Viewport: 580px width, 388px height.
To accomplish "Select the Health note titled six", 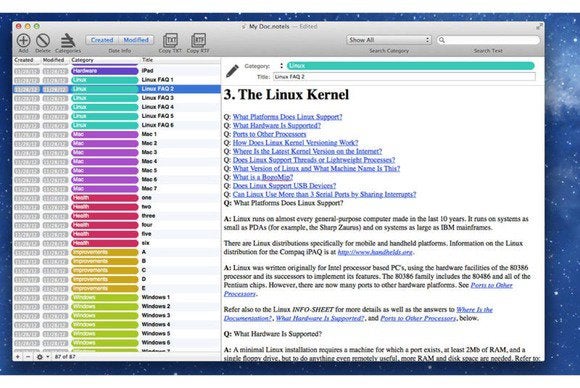I will 117,243.
